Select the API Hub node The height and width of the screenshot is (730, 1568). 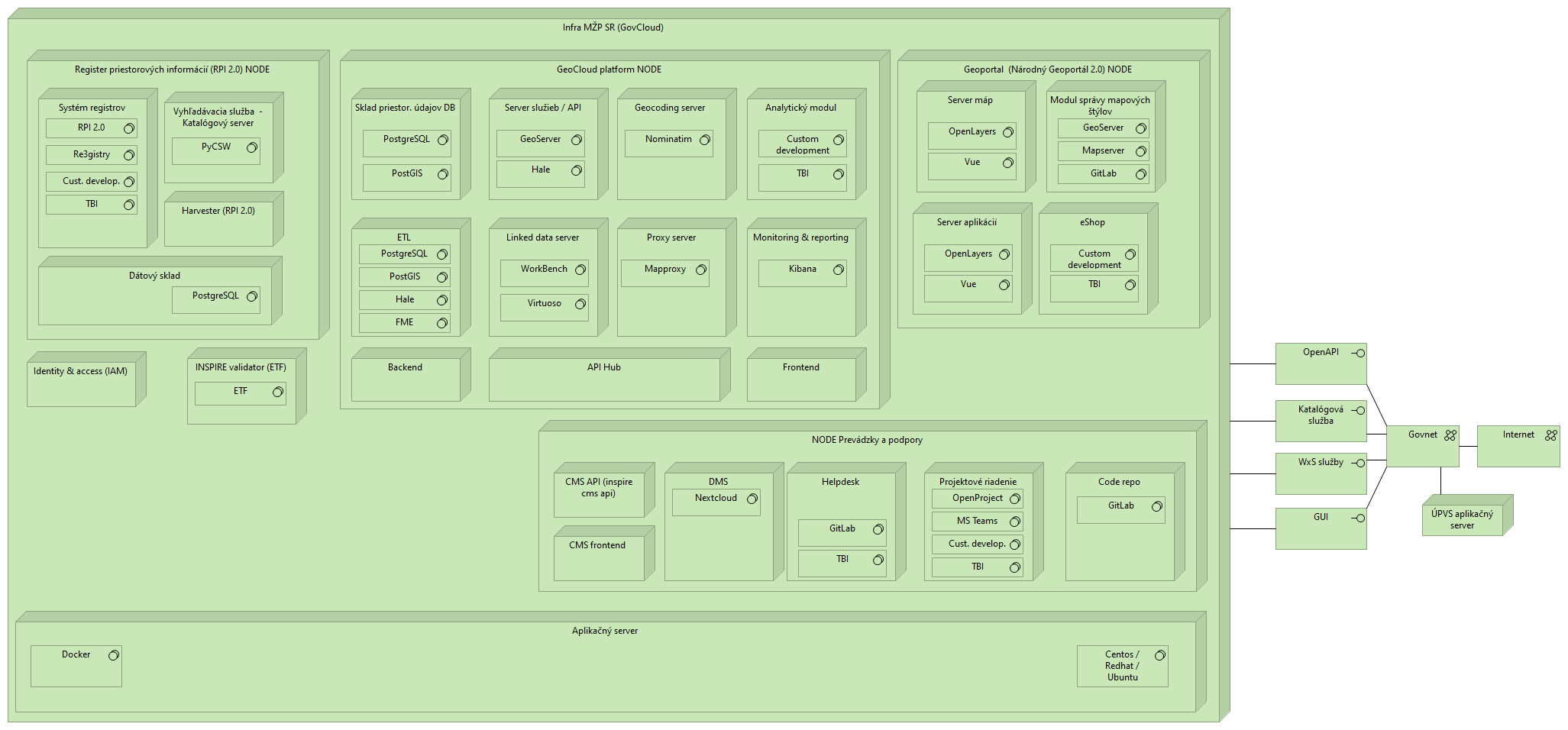pyautogui.click(x=609, y=374)
